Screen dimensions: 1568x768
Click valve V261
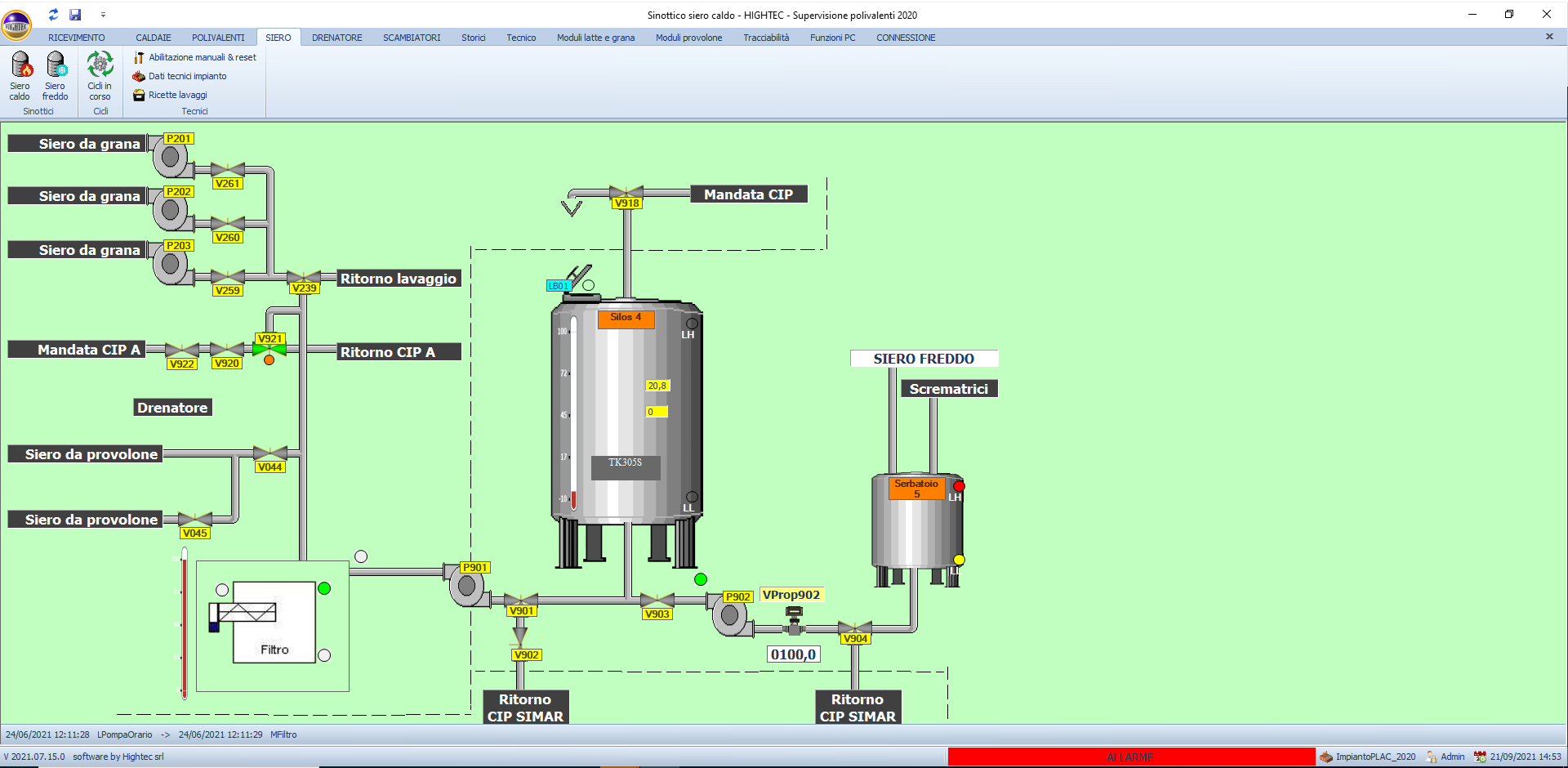tap(228, 171)
